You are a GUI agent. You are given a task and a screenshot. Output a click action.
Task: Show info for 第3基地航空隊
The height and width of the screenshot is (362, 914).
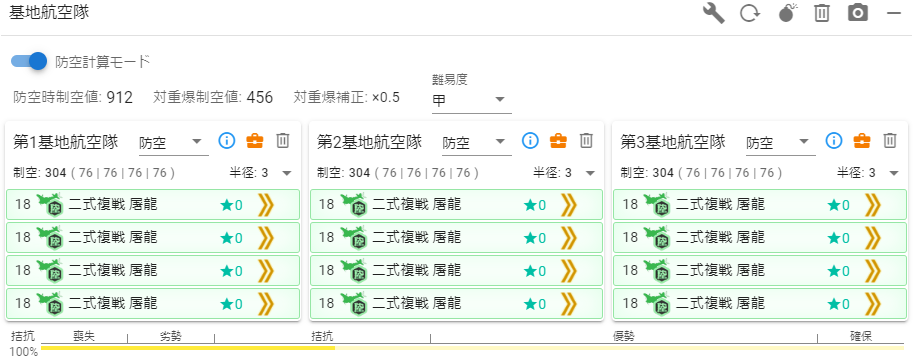point(834,140)
